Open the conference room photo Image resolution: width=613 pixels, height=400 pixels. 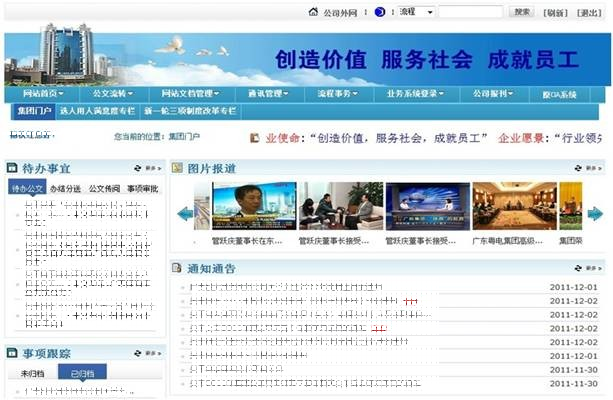514,206
